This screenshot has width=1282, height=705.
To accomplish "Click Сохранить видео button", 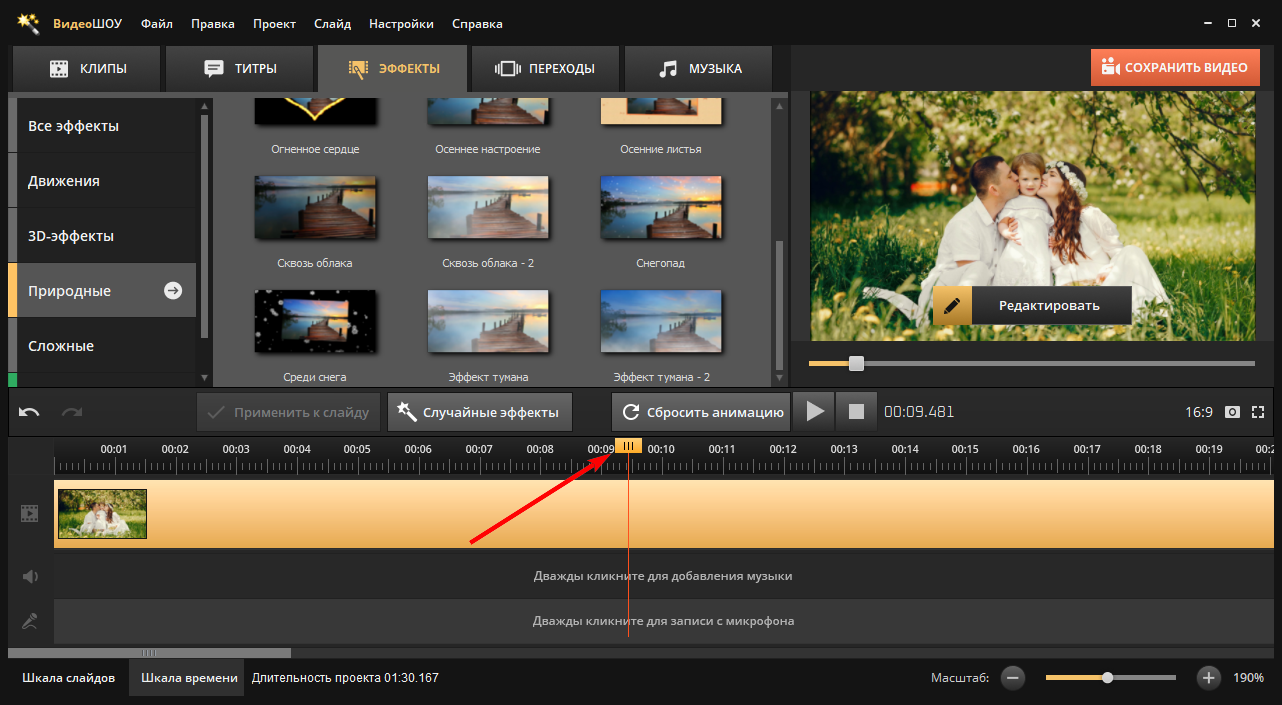I will (x=1175, y=68).
